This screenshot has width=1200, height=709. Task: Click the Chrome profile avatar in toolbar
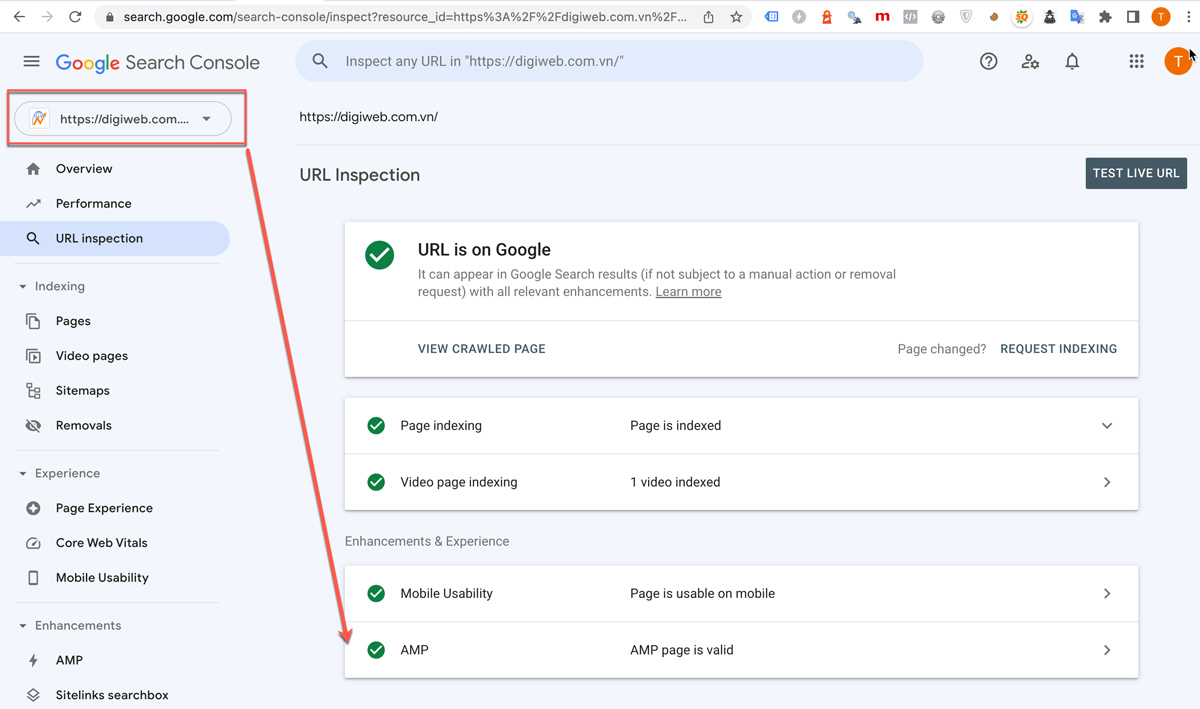click(x=1161, y=17)
